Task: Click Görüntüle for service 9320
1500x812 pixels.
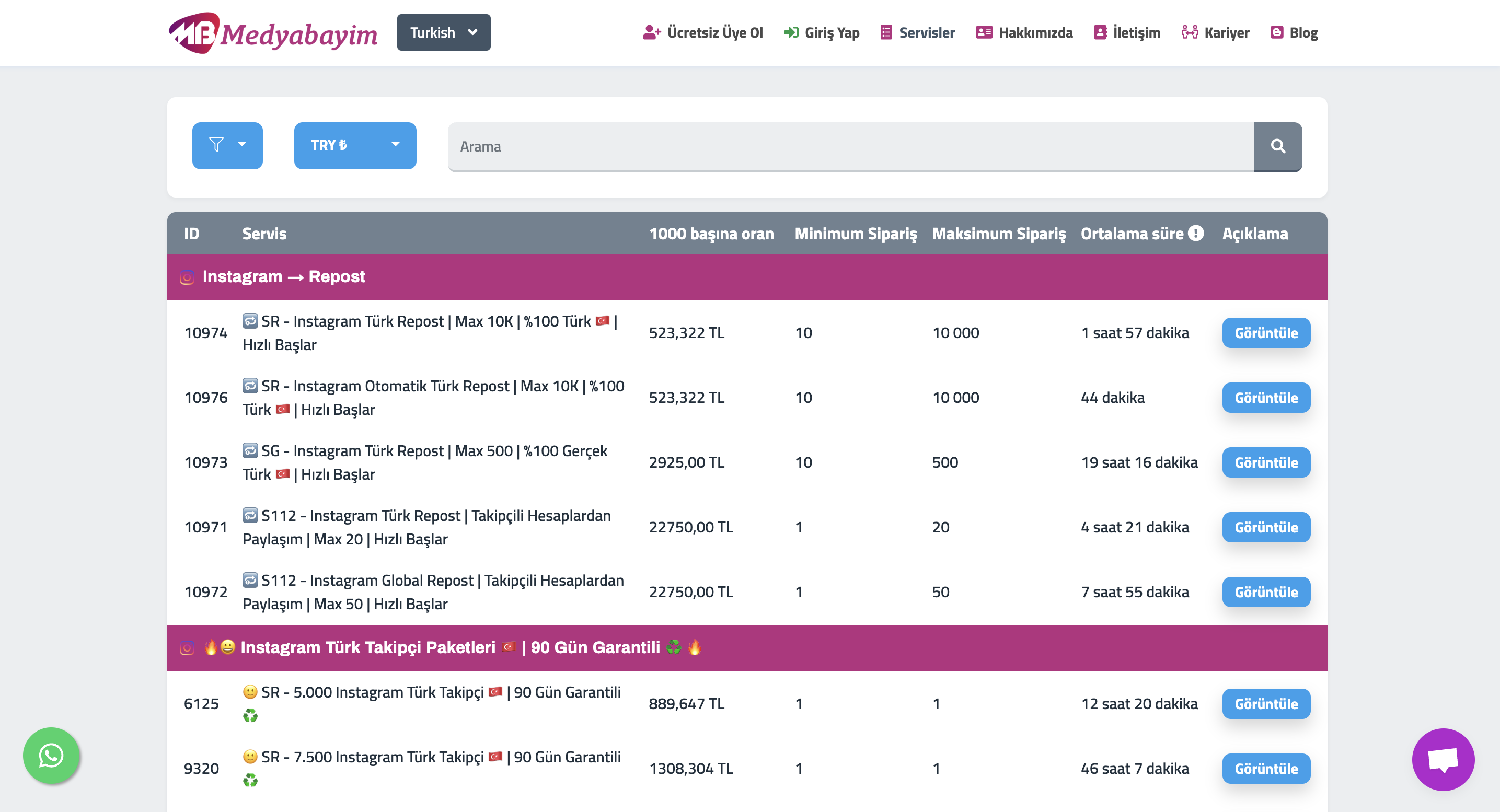Action: 1266,768
